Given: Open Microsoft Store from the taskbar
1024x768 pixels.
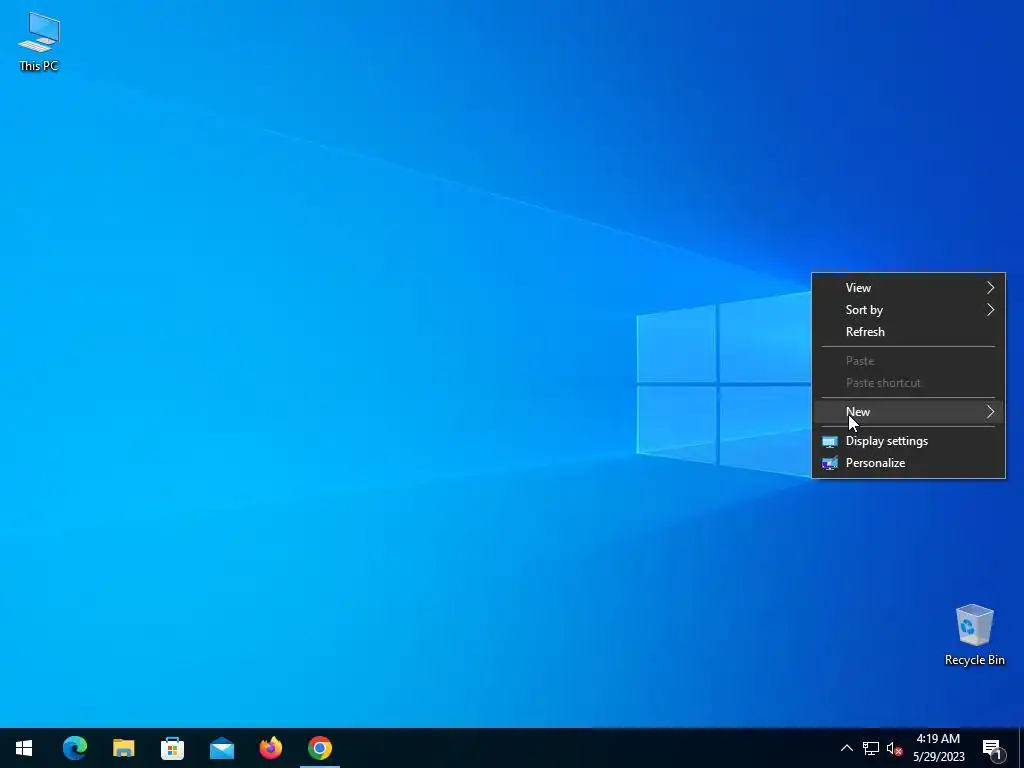Looking at the screenshot, I should click(172, 748).
